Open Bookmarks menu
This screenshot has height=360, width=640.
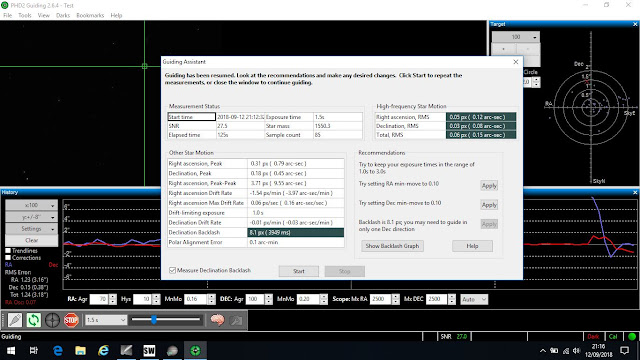coord(90,16)
